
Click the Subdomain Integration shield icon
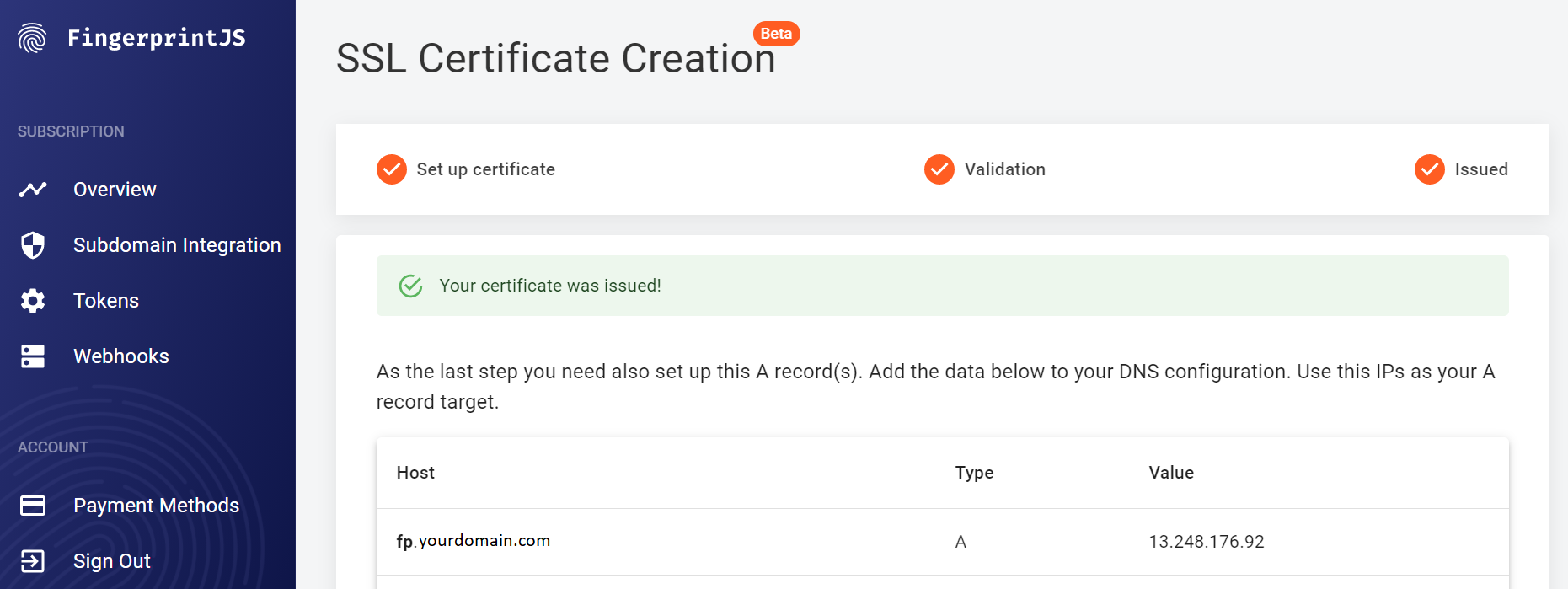pyautogui.click(x=33, y=245)
